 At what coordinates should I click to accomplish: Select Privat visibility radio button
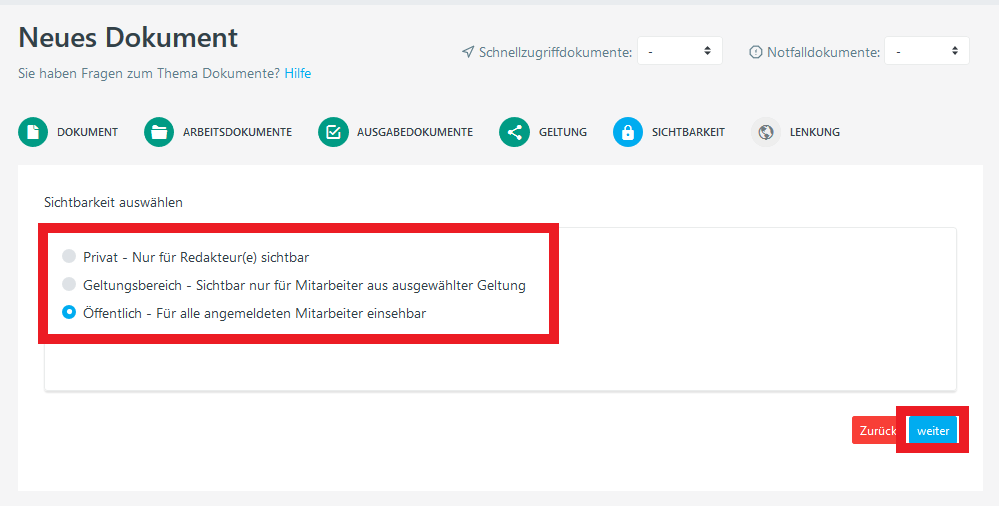coord(69,256)
